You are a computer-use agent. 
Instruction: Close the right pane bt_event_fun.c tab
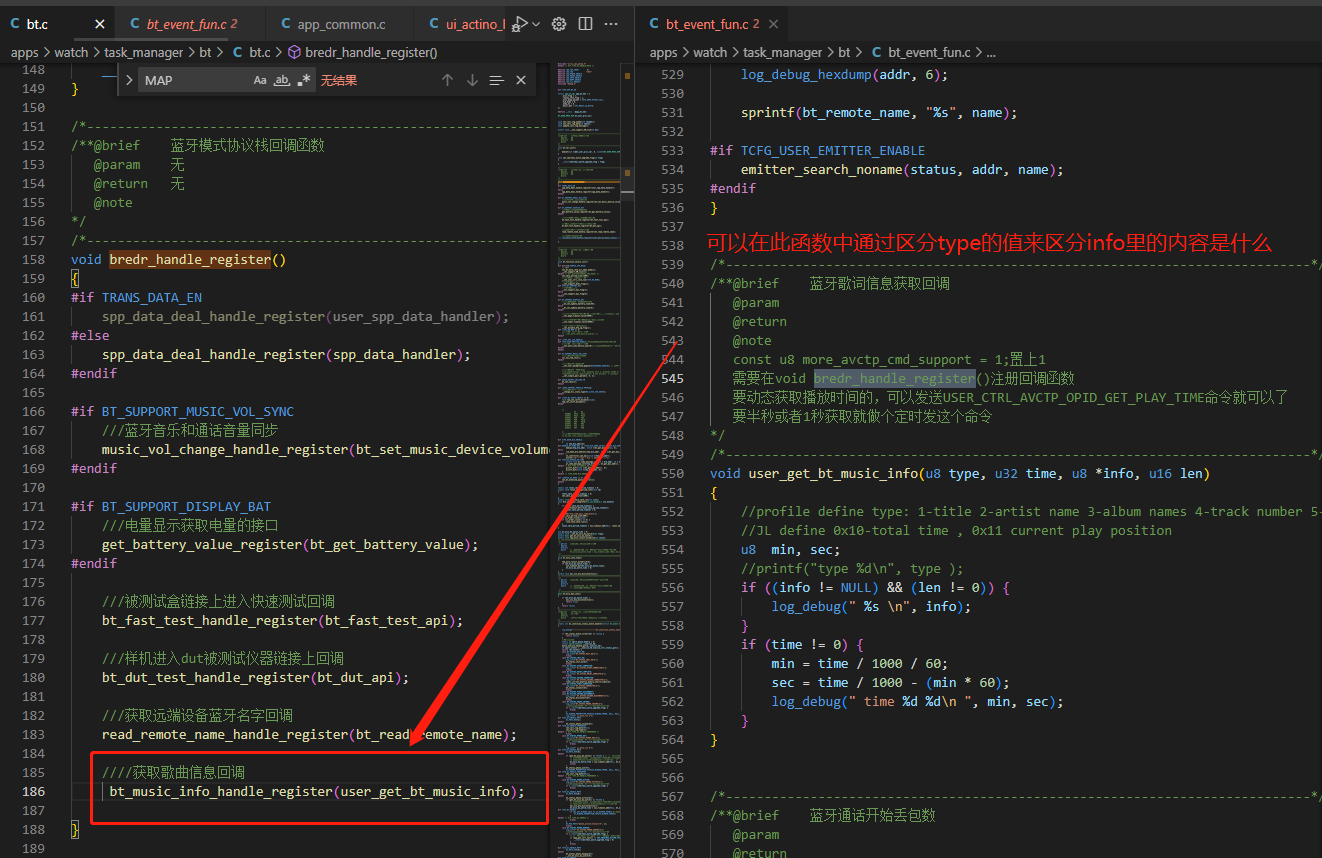pos(774,23)
